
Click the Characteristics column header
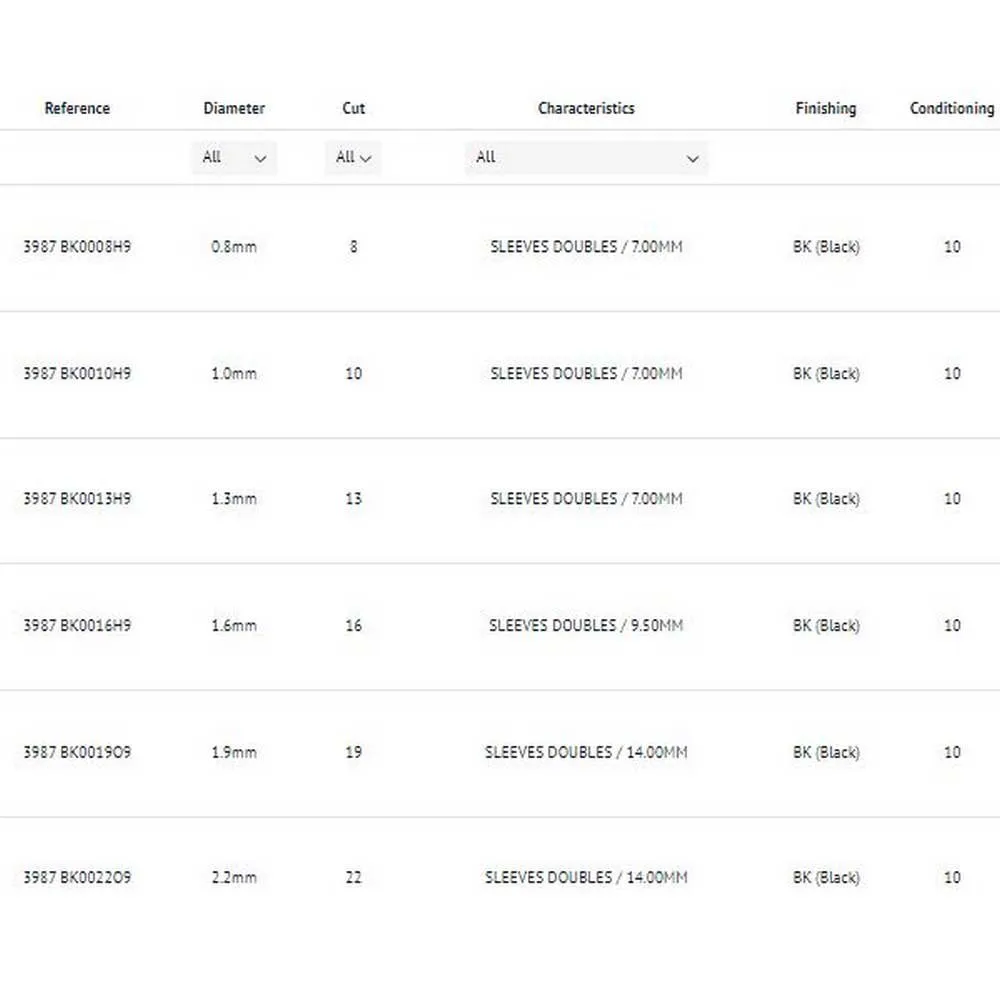586,108
